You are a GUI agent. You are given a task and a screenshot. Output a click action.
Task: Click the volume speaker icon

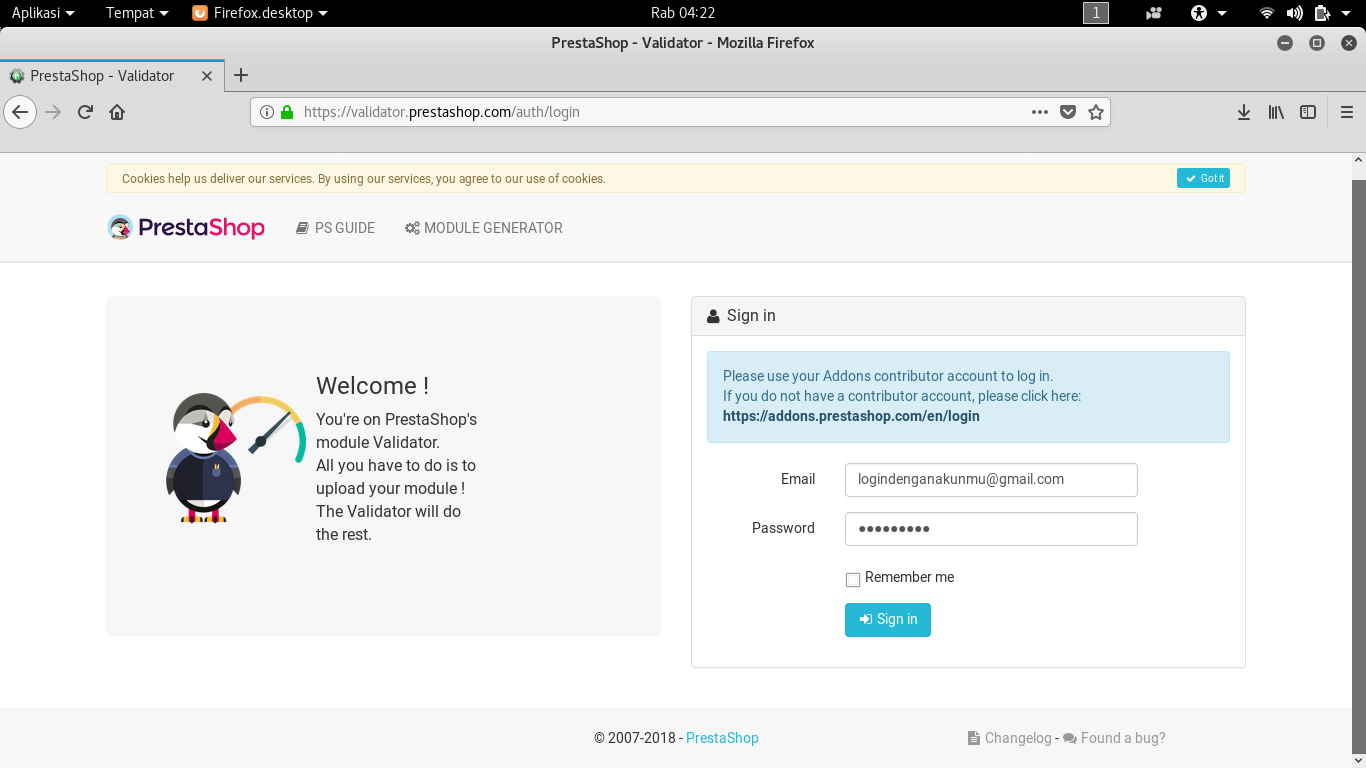click(1294, 13)
